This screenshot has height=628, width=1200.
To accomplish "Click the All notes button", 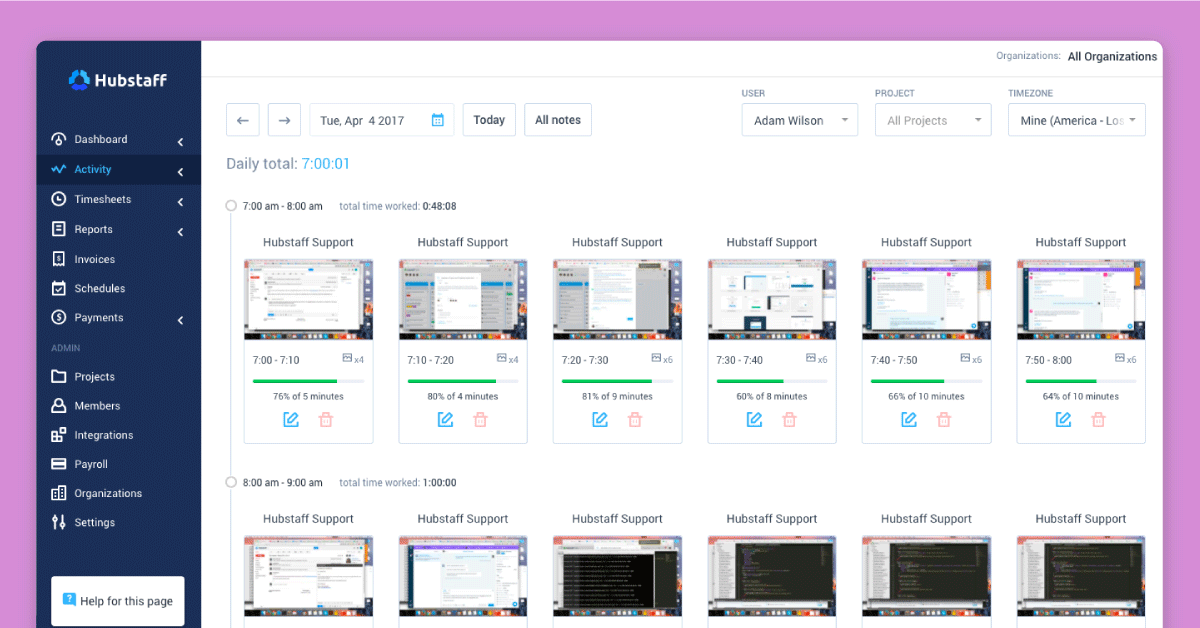I will click(x=558, y=120).
